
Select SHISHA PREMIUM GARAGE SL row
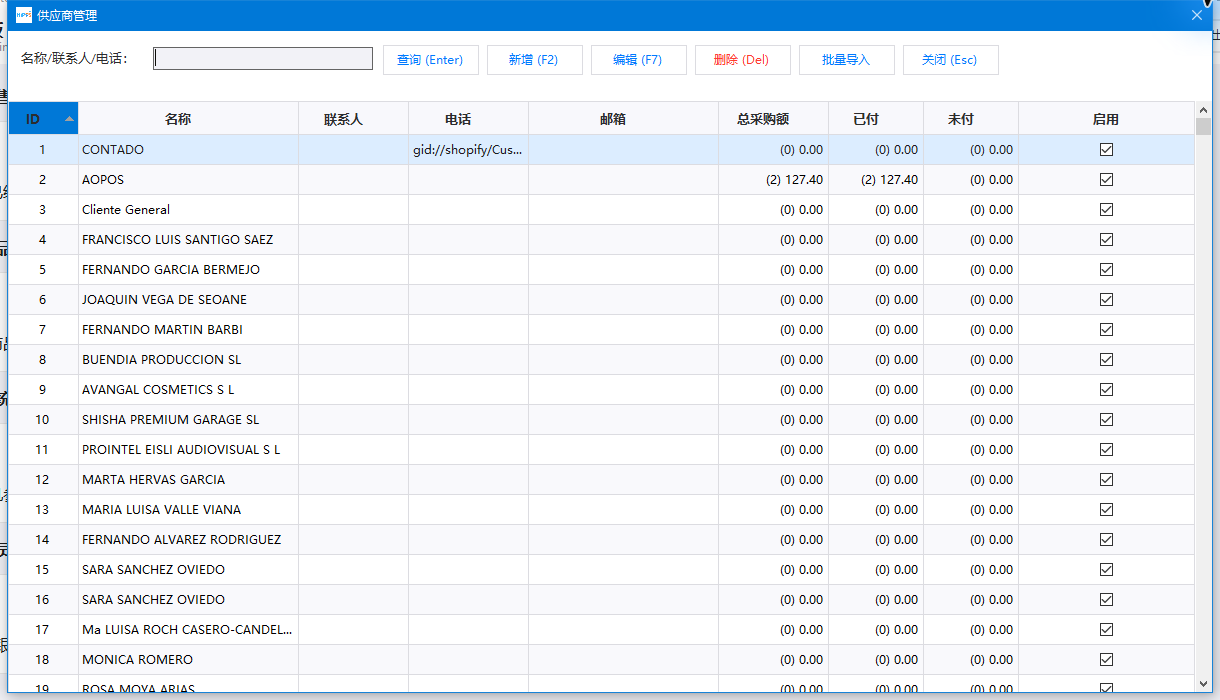pos(601,420)
